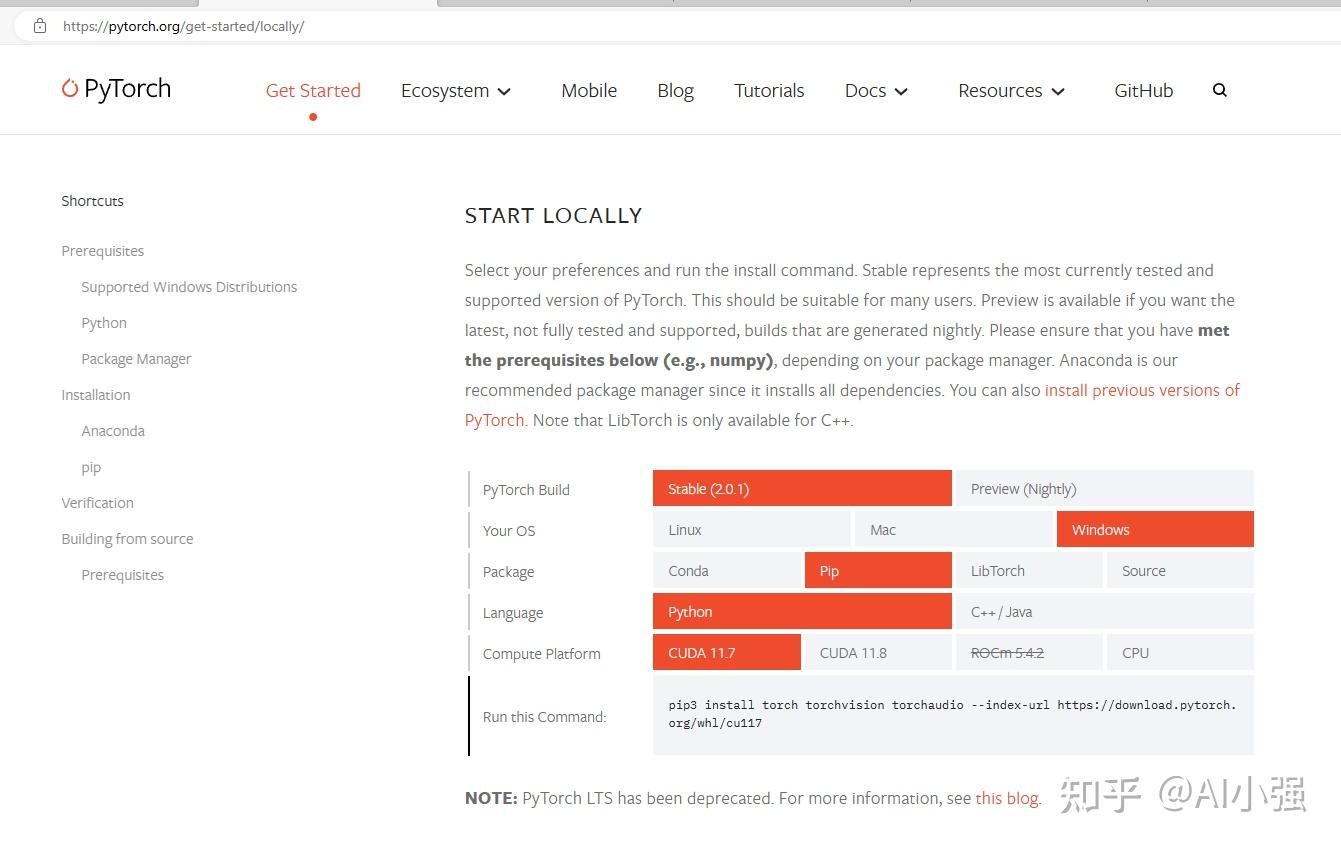
Task: Click the browser URL address field
Action: tap(600, 26)
